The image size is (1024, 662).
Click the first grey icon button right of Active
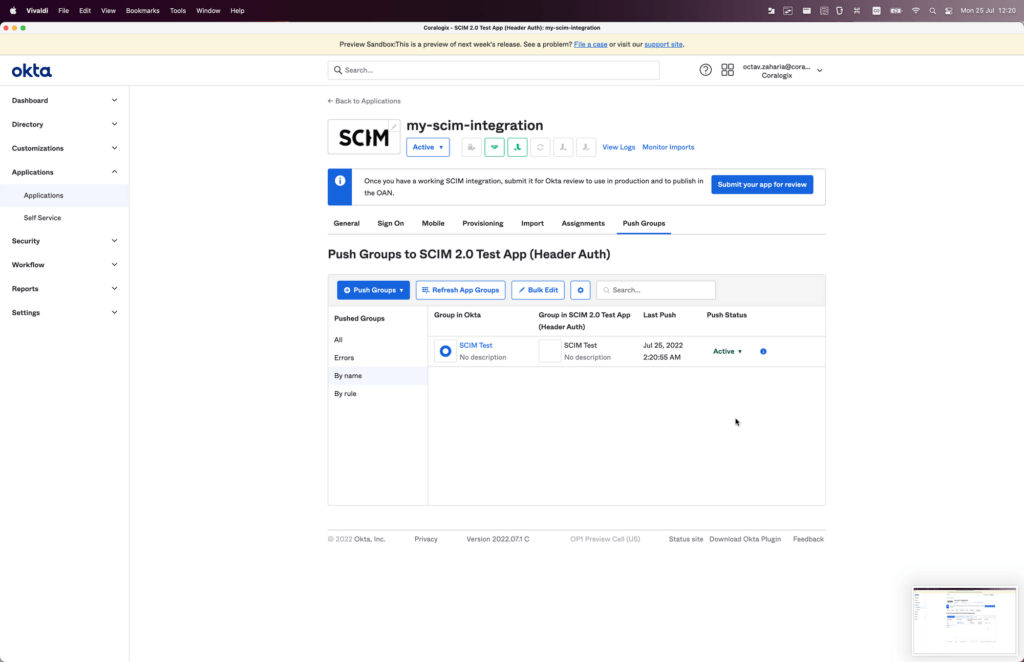click(x=472, y=147)
